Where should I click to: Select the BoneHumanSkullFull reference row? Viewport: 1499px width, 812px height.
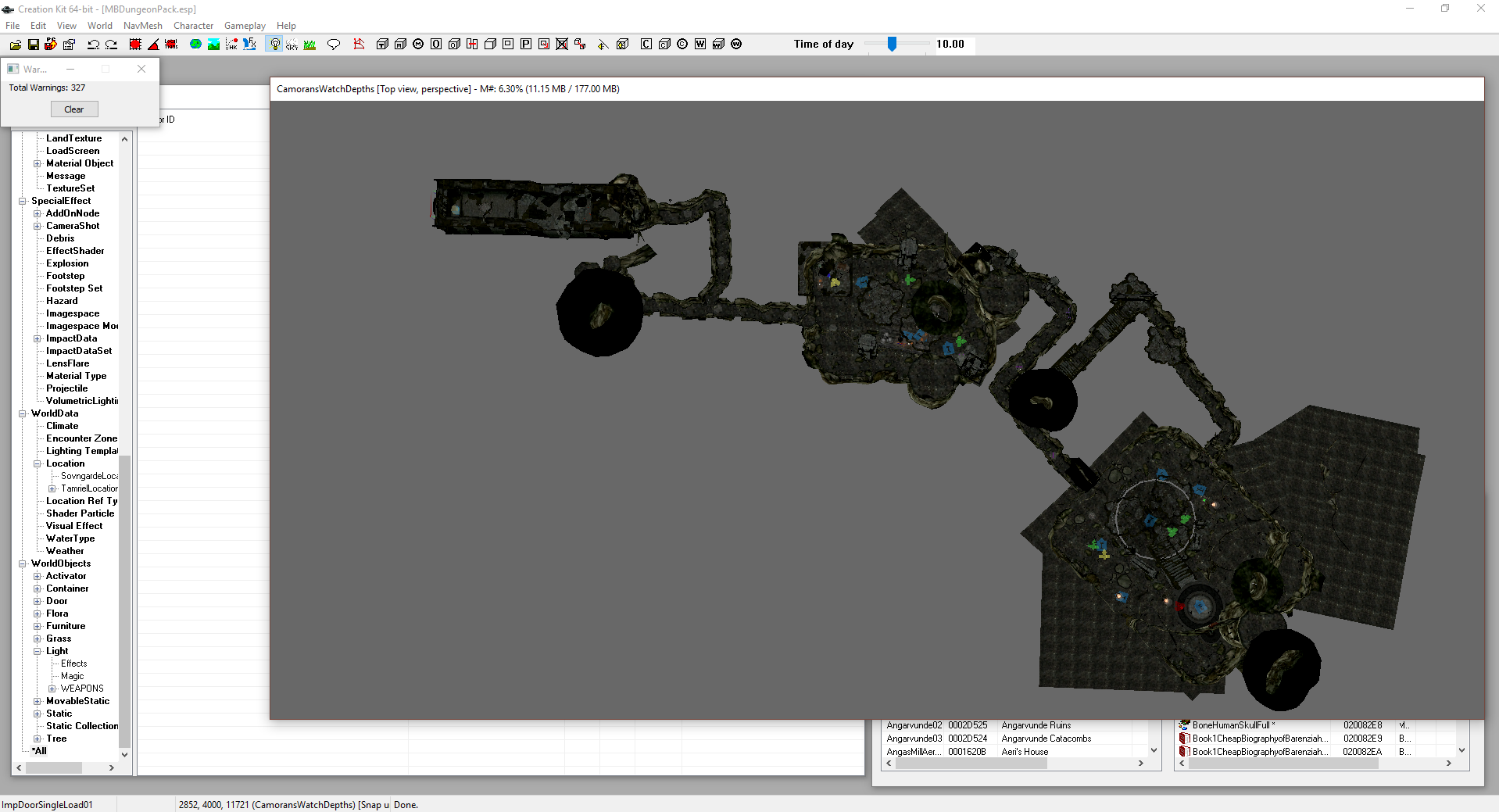pos(1316,725)
